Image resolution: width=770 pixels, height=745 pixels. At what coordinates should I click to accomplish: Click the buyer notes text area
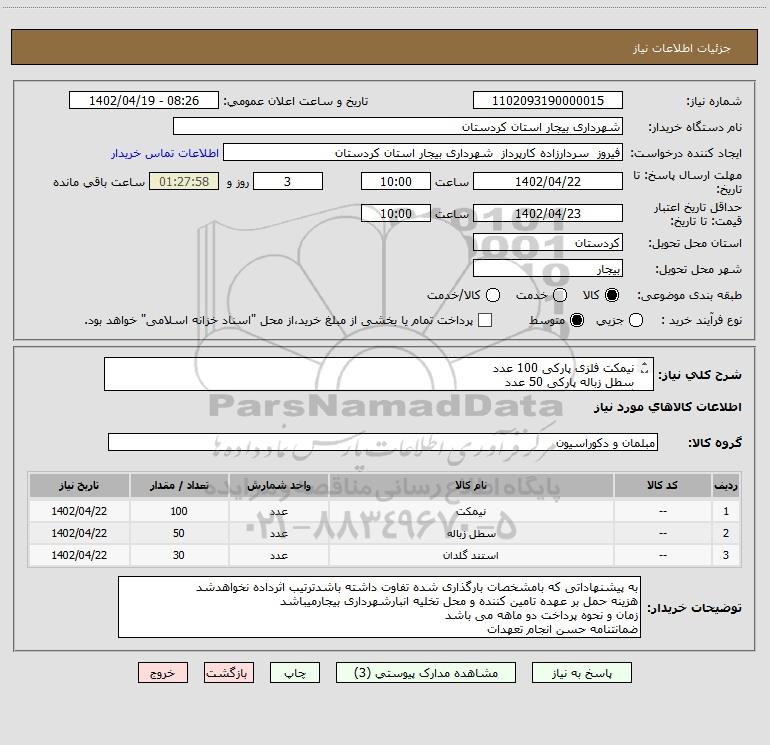(379, 607)
